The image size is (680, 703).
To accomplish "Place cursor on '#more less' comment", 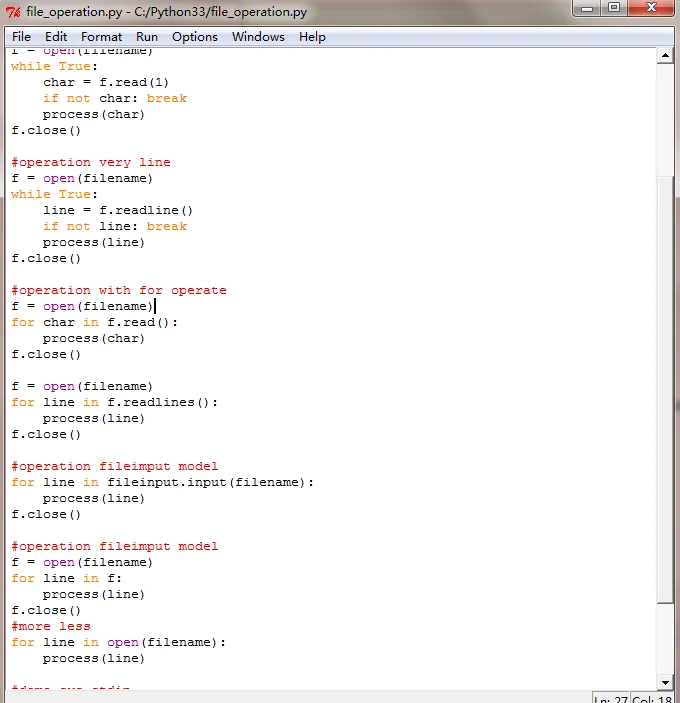I will [51, 626].
